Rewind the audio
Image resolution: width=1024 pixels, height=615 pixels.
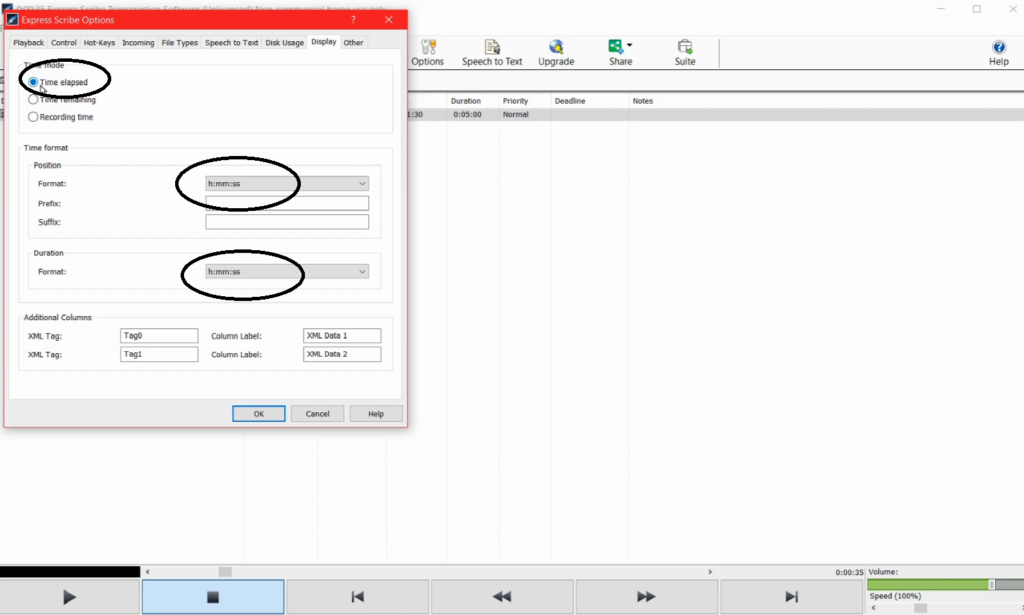coord(502,597)
